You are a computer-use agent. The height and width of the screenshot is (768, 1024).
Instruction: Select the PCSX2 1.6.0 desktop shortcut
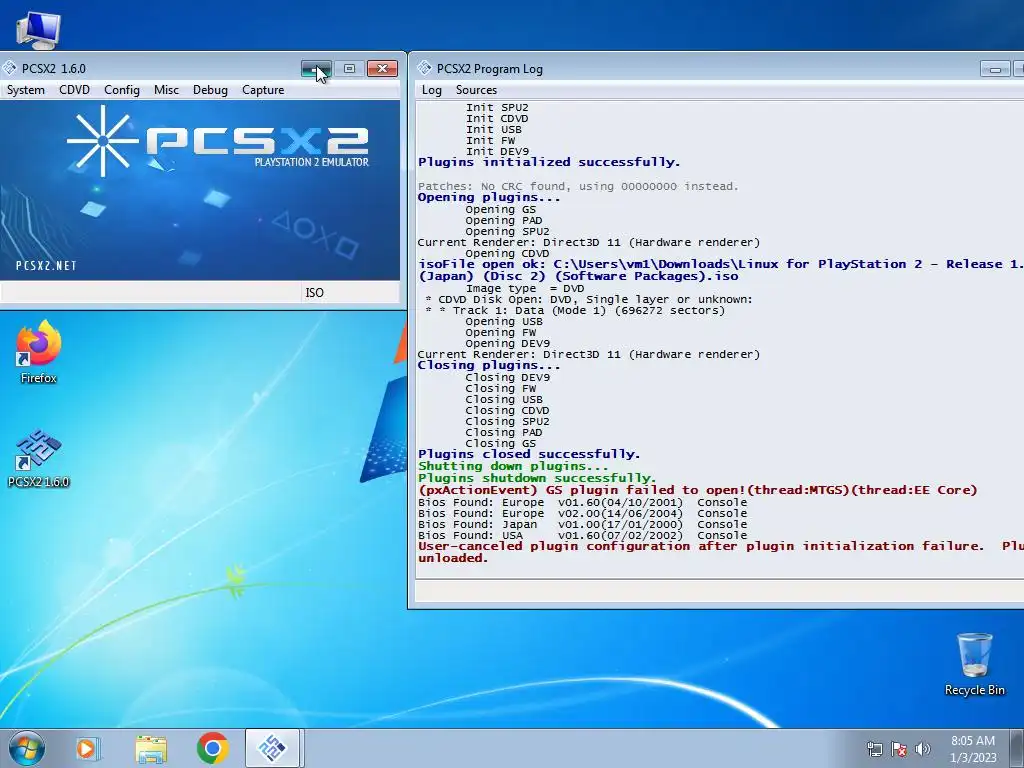(x=38, y=459)
